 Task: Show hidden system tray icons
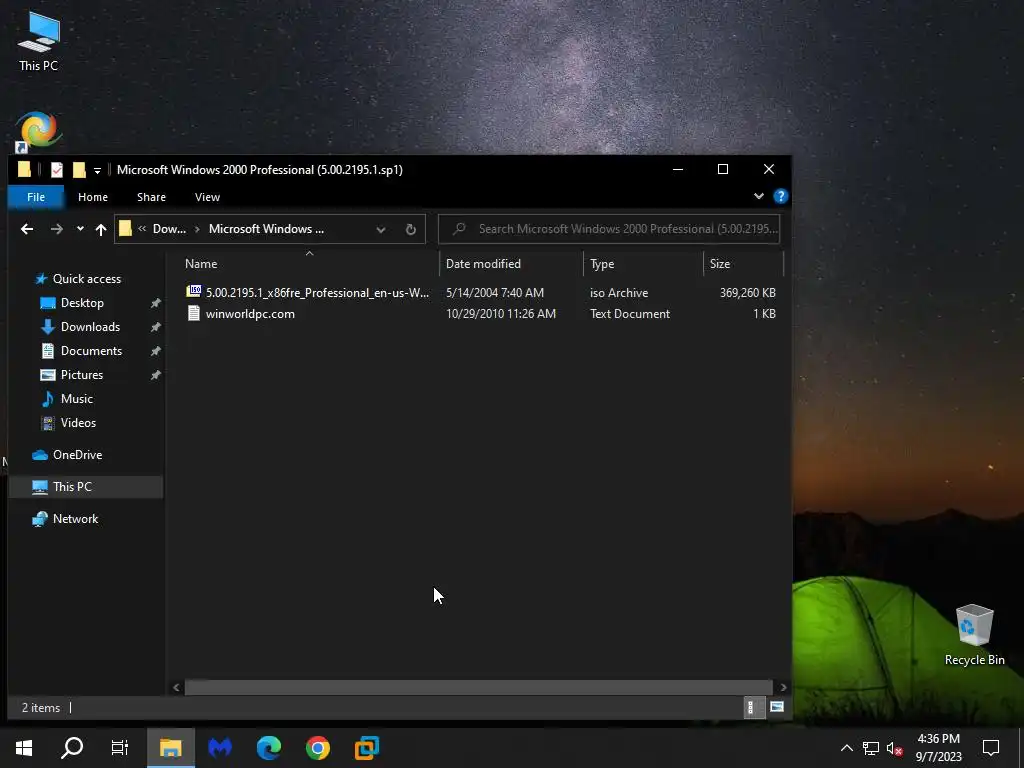(846, 748)
